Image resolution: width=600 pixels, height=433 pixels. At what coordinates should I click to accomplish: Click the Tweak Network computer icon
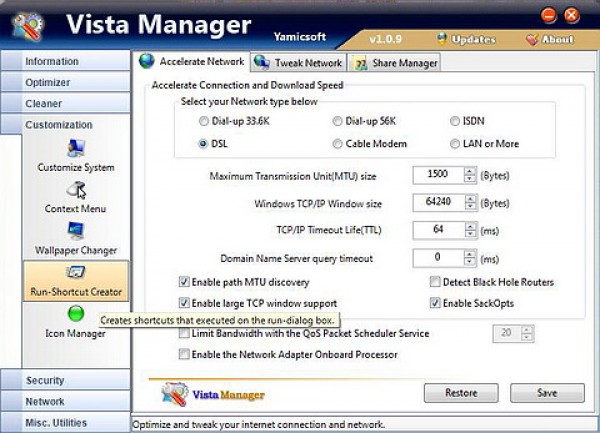(262, 62)
